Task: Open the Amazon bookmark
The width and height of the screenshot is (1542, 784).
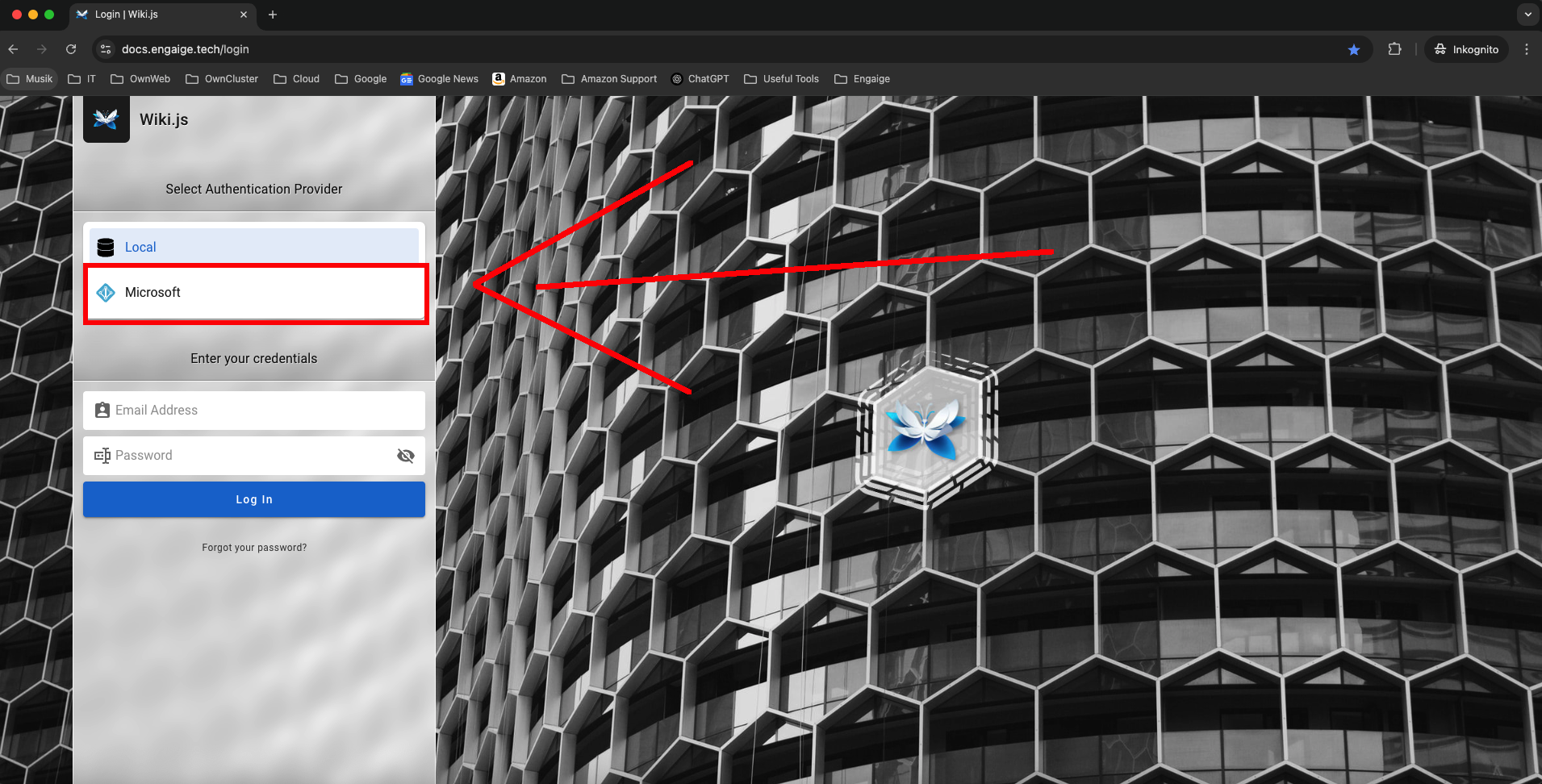Action: pos(520,79)
